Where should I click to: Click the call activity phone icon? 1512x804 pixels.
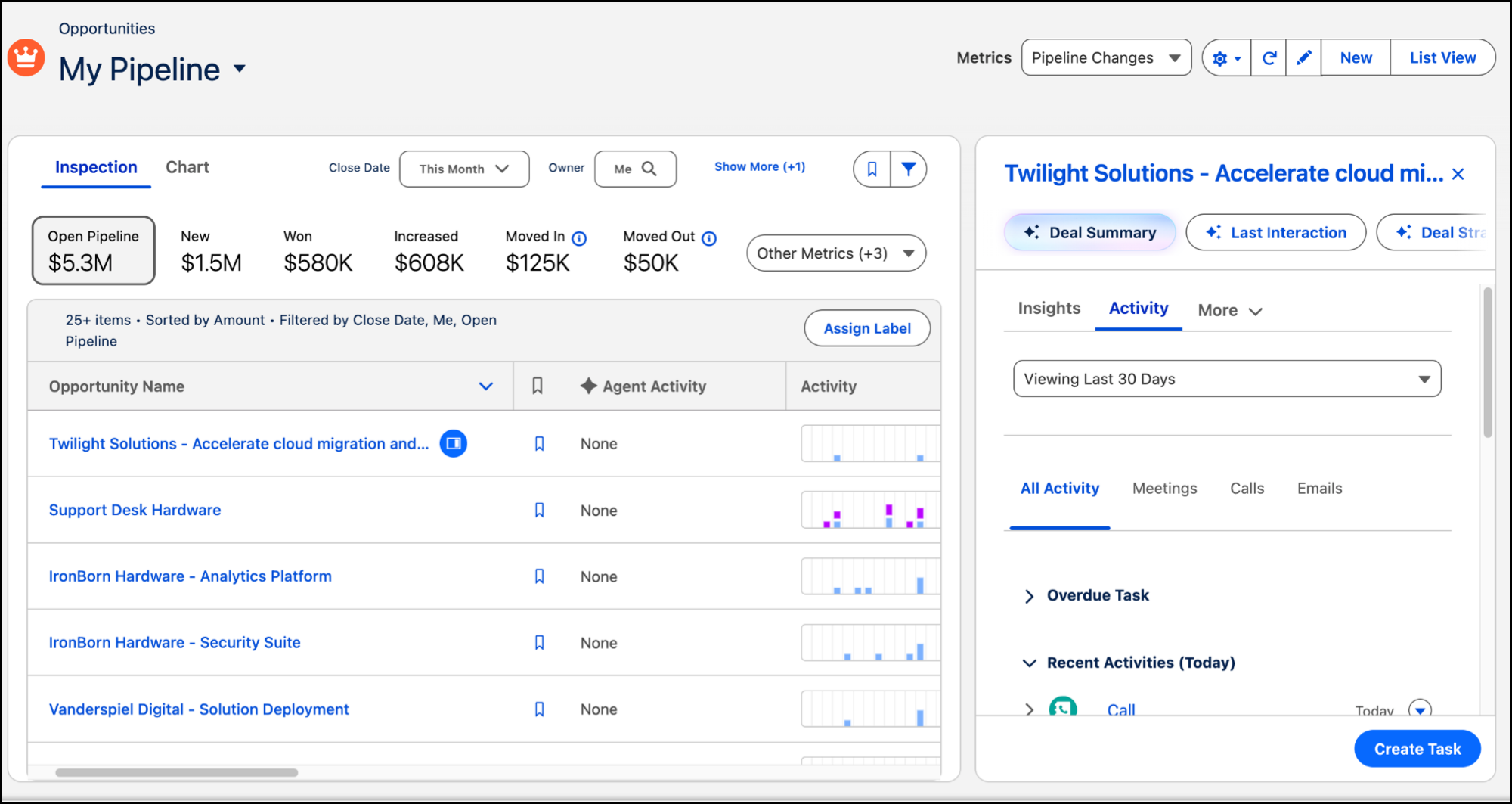click(1063, 707)
